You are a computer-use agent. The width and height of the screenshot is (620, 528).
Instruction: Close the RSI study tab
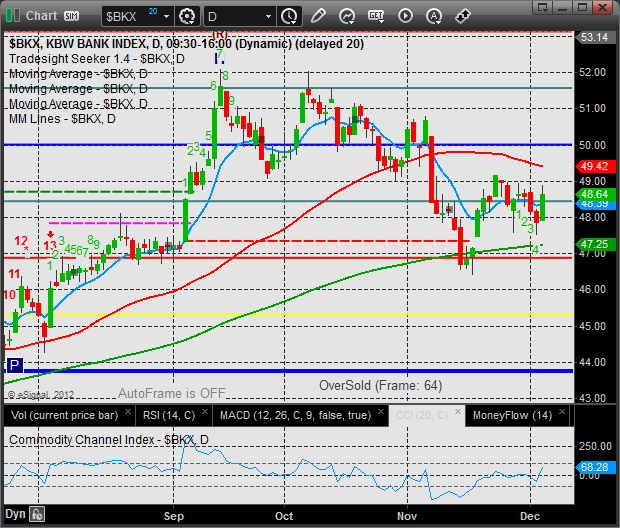(205, 411)
